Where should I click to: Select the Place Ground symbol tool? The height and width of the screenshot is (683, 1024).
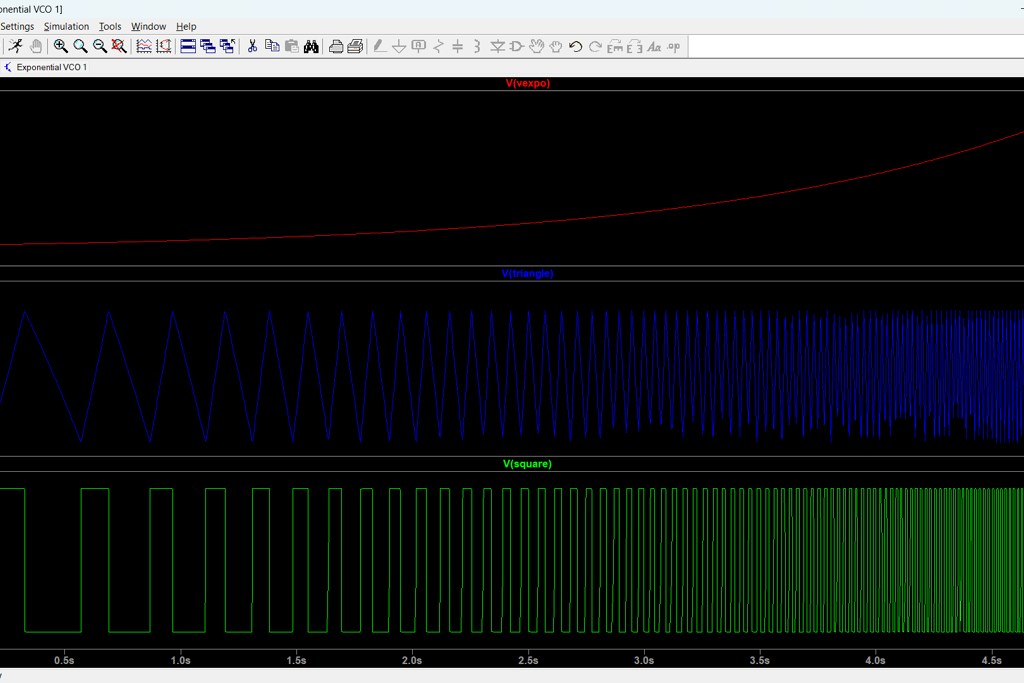[399, 46]
